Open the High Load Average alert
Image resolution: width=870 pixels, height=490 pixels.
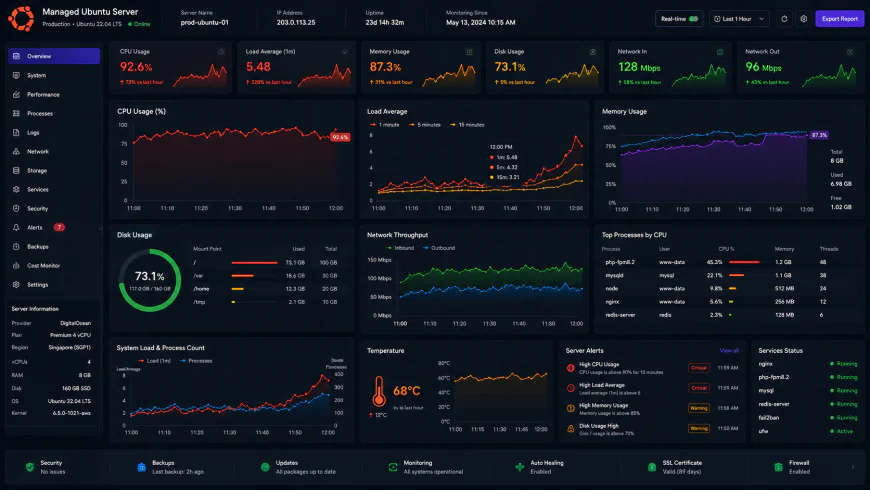coord(652,388)
